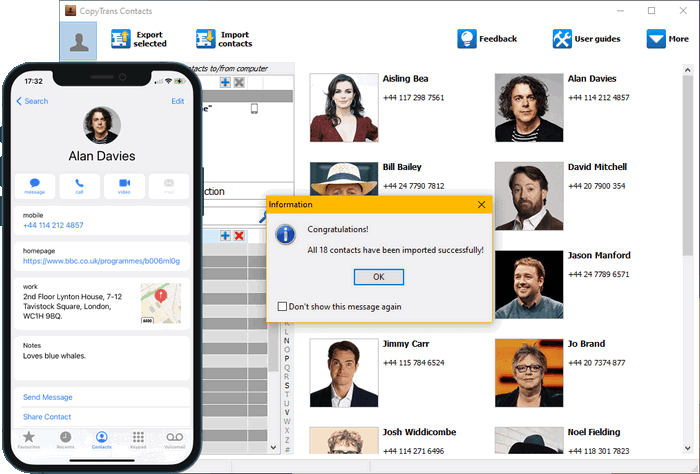700x474 pixels.
Task: Select Alan Davies contact photo in list
Action: click(529, 108)
